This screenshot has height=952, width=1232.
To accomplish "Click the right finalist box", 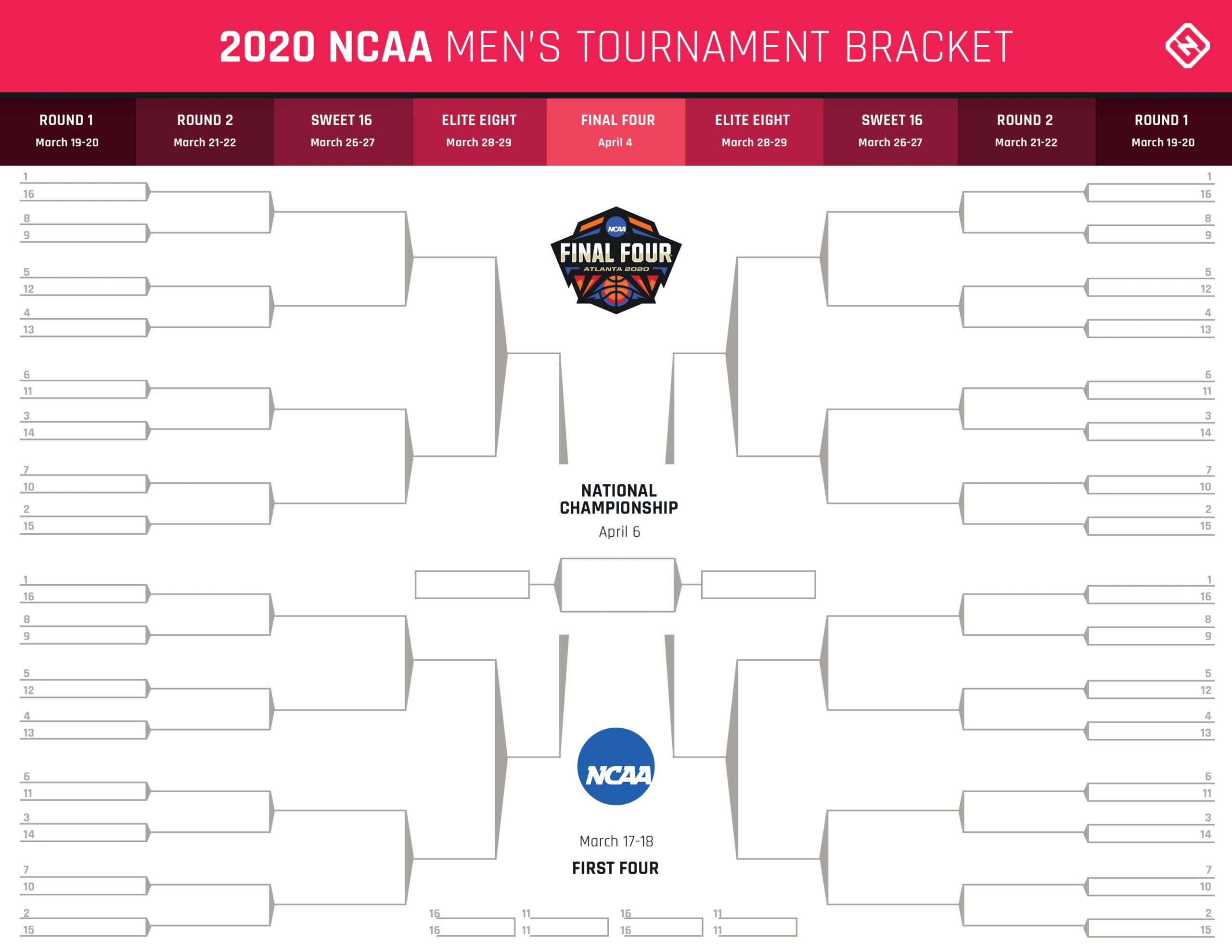I will [757, 584].
